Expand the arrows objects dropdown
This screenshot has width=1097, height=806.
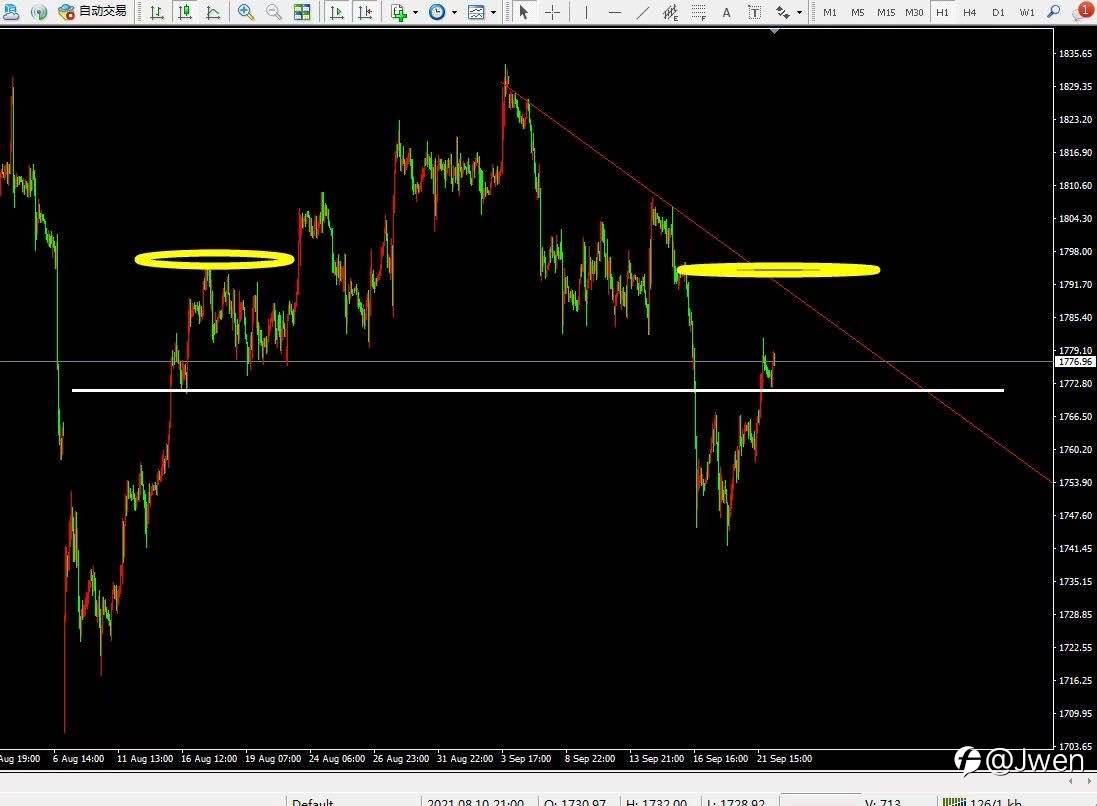[x=800, y=12]
